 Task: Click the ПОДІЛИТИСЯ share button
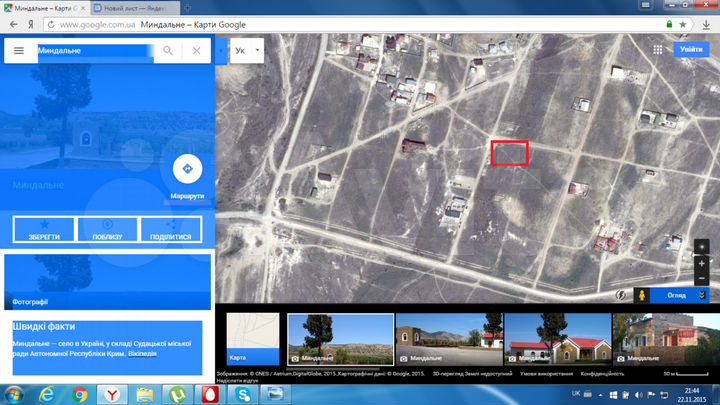pyautogui.click(x=171, y=229)
